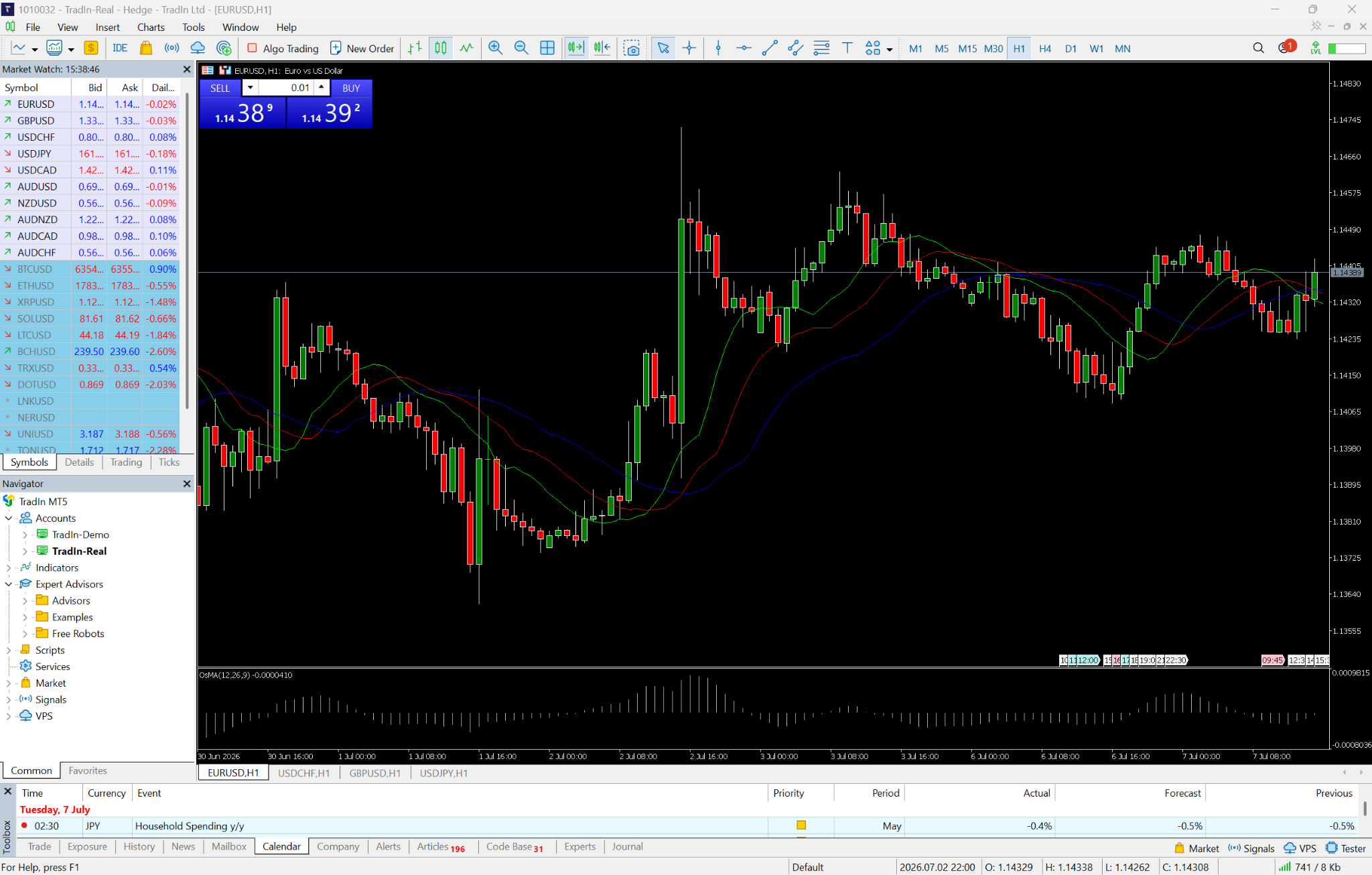Zoom out on the chart
This screenshot has height=875, width=1372.
pos(521,48)
